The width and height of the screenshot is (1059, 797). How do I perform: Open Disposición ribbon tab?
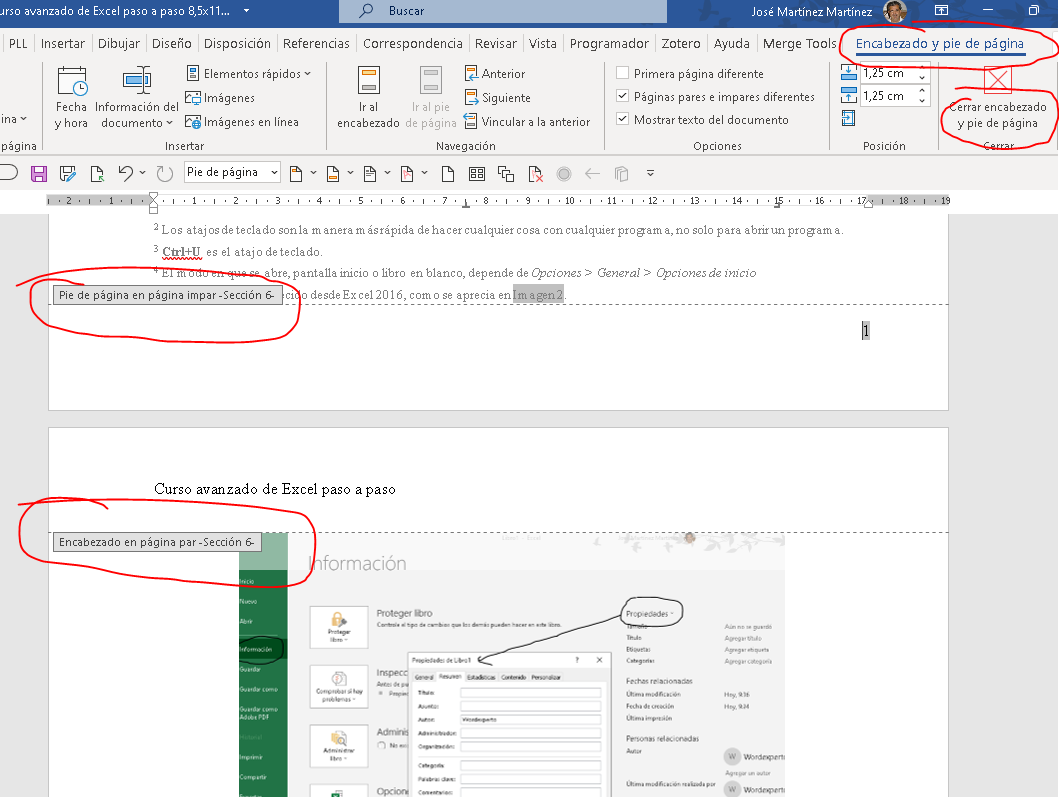point(237,44)
